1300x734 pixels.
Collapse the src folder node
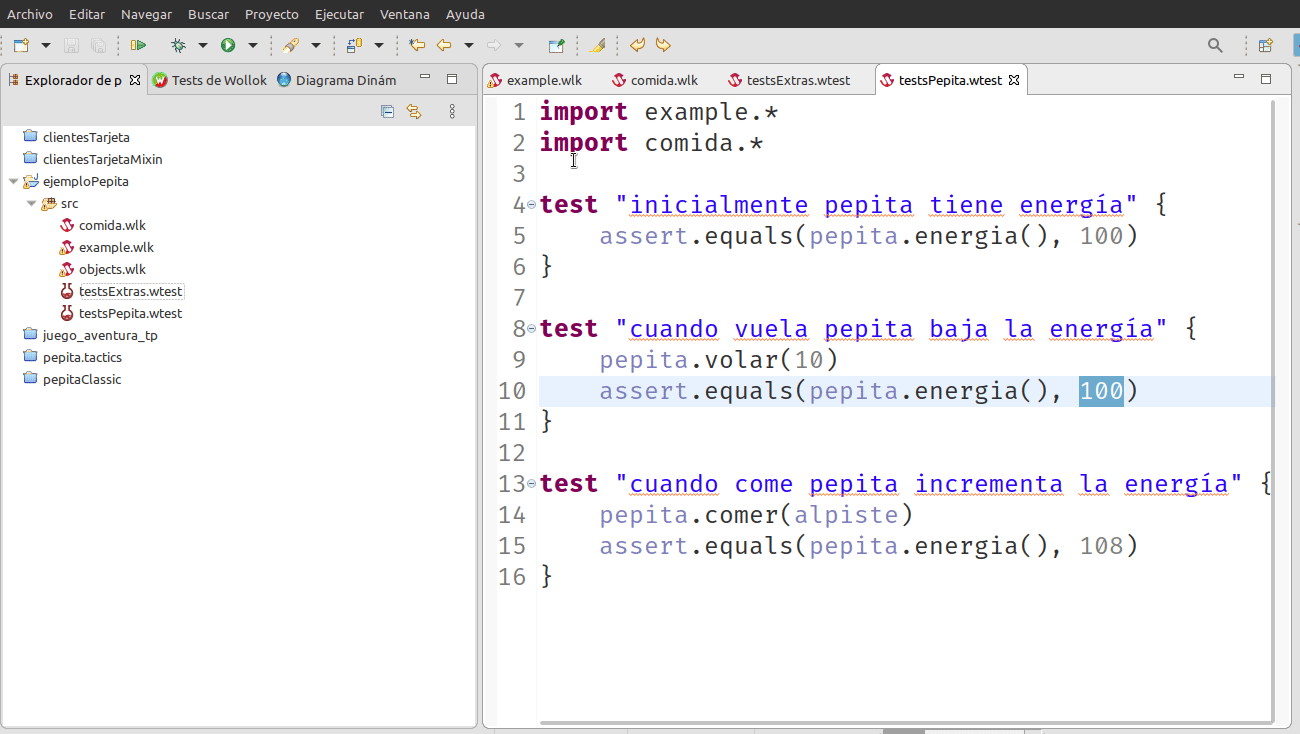31,204
